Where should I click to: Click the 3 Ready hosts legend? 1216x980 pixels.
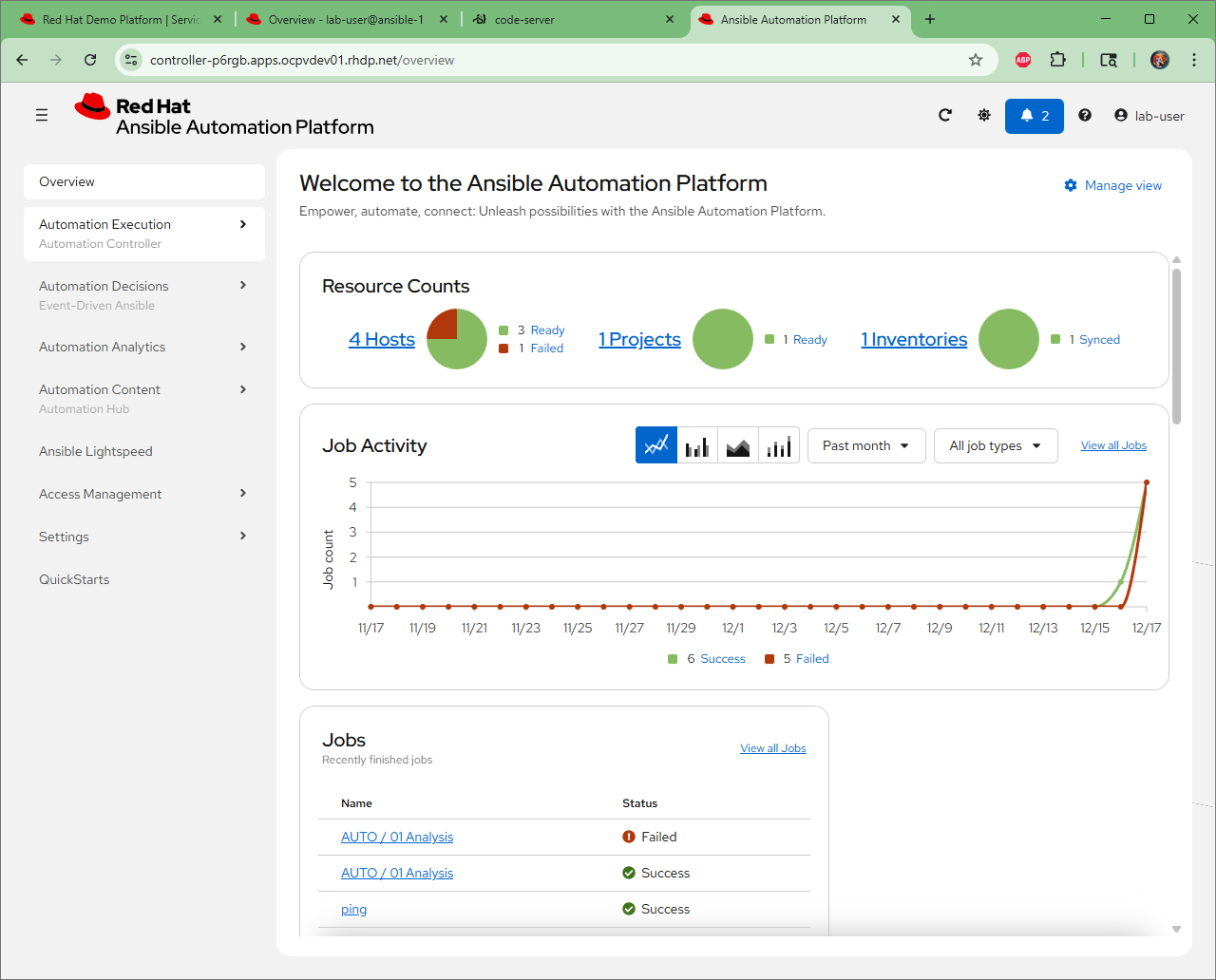click(532, 330)
